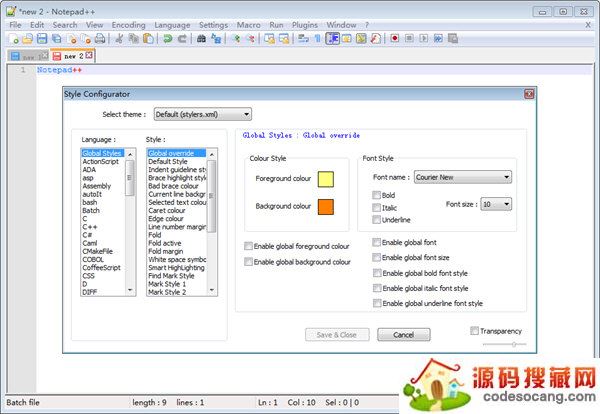
Task: Toggle the Word wrap toolbar icon
Action: (303, 39)
